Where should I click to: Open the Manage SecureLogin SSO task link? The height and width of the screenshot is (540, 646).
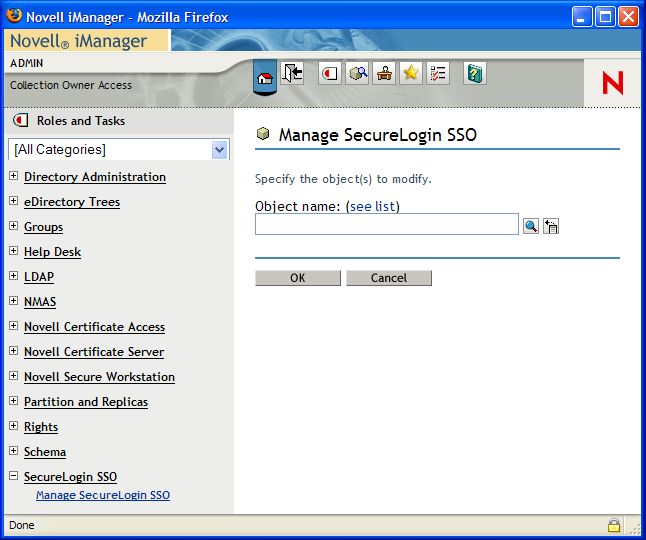point(103,495)
